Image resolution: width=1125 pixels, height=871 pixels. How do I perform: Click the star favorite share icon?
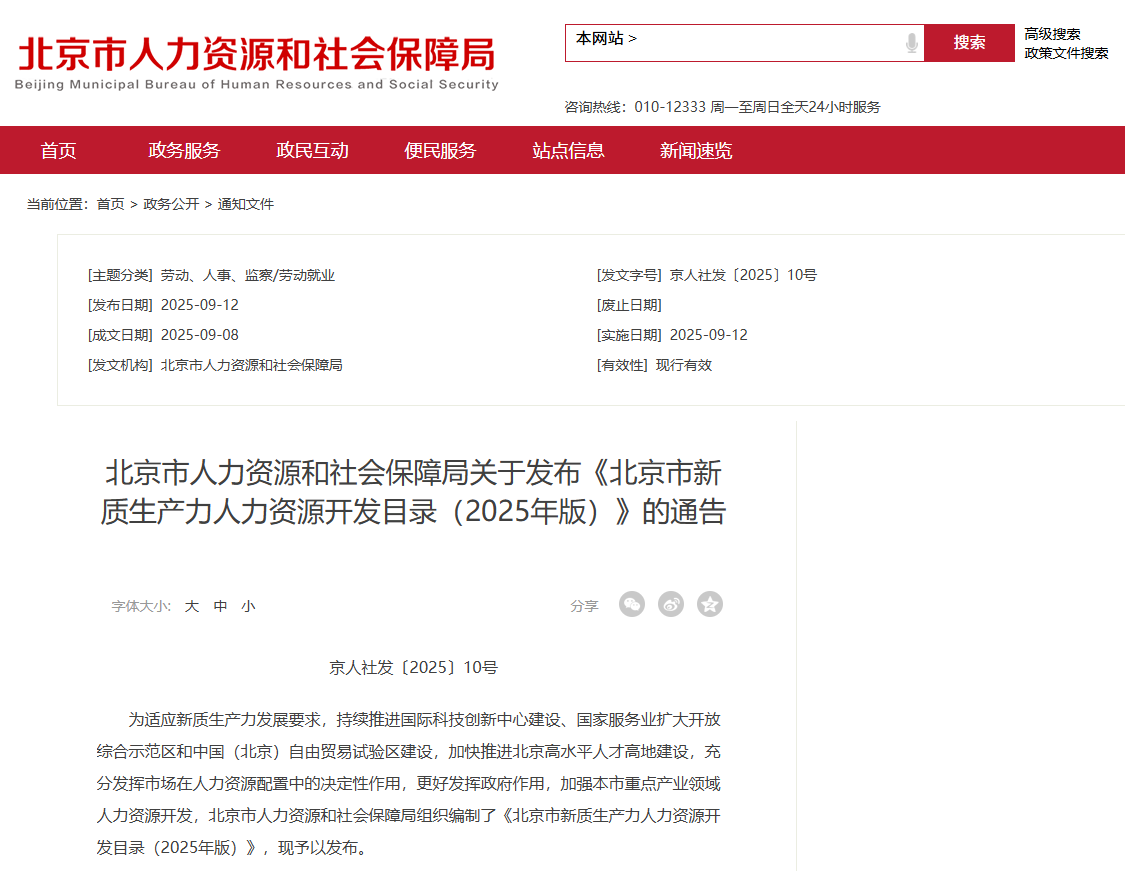[x=710, y=605]
